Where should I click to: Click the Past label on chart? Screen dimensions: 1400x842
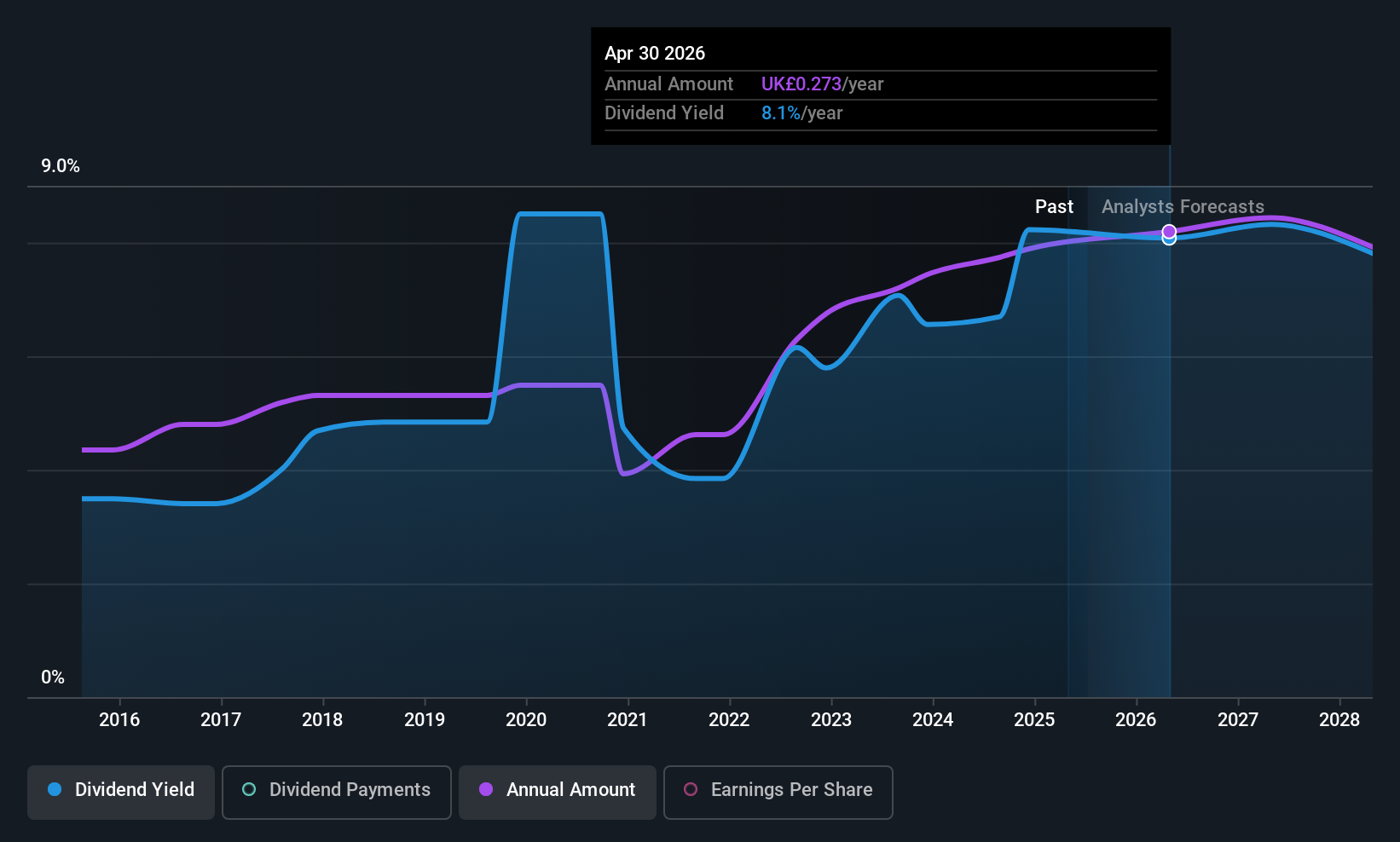click(1054, 207)
